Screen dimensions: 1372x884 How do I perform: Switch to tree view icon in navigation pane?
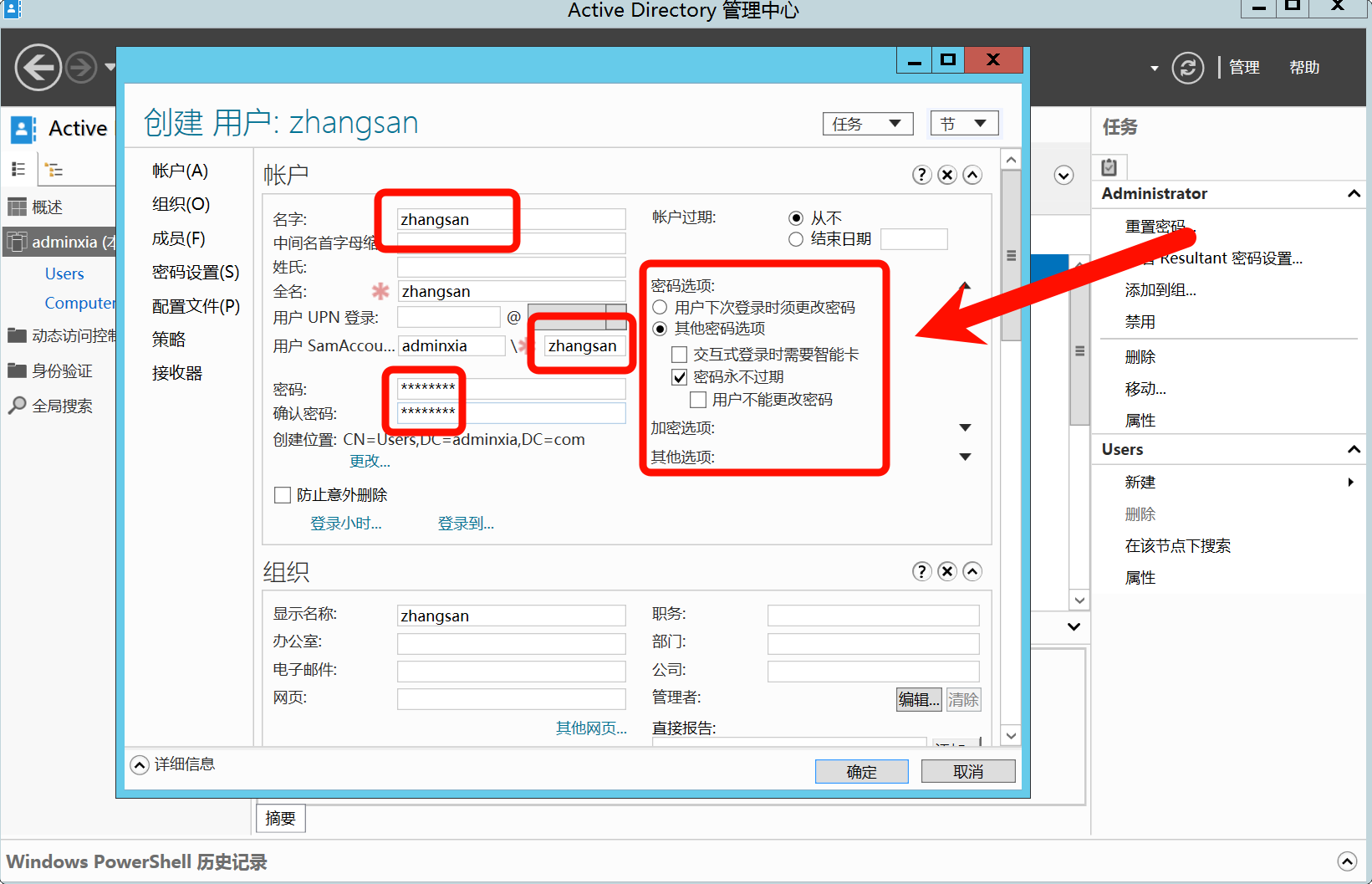[54, 170]
